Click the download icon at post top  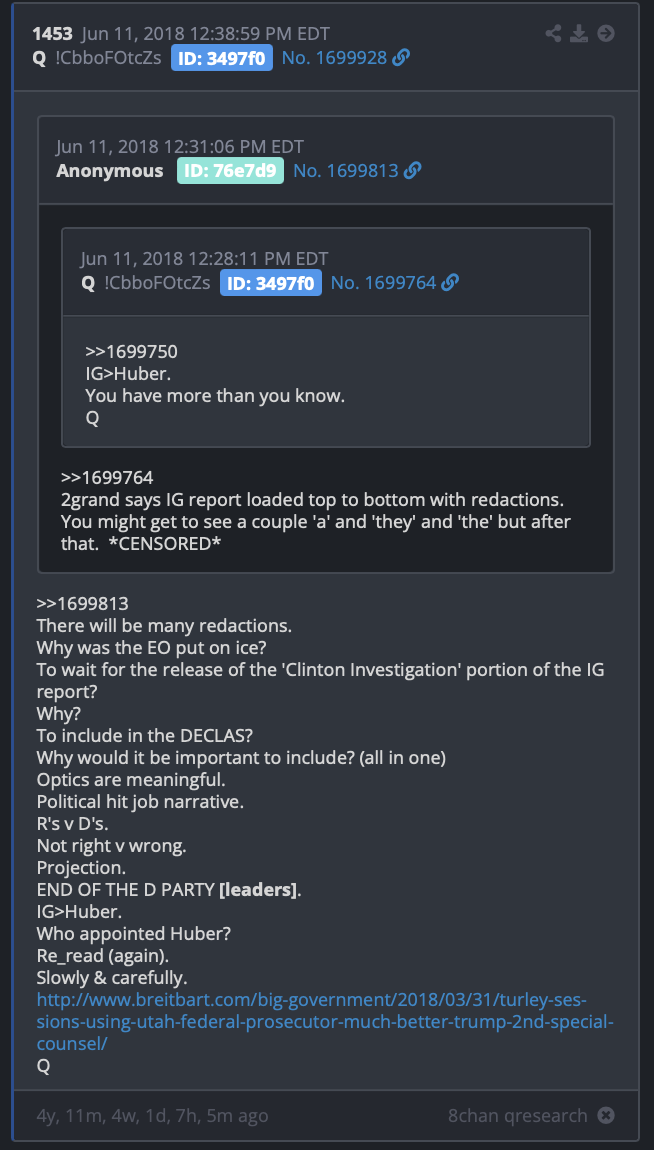579,34
